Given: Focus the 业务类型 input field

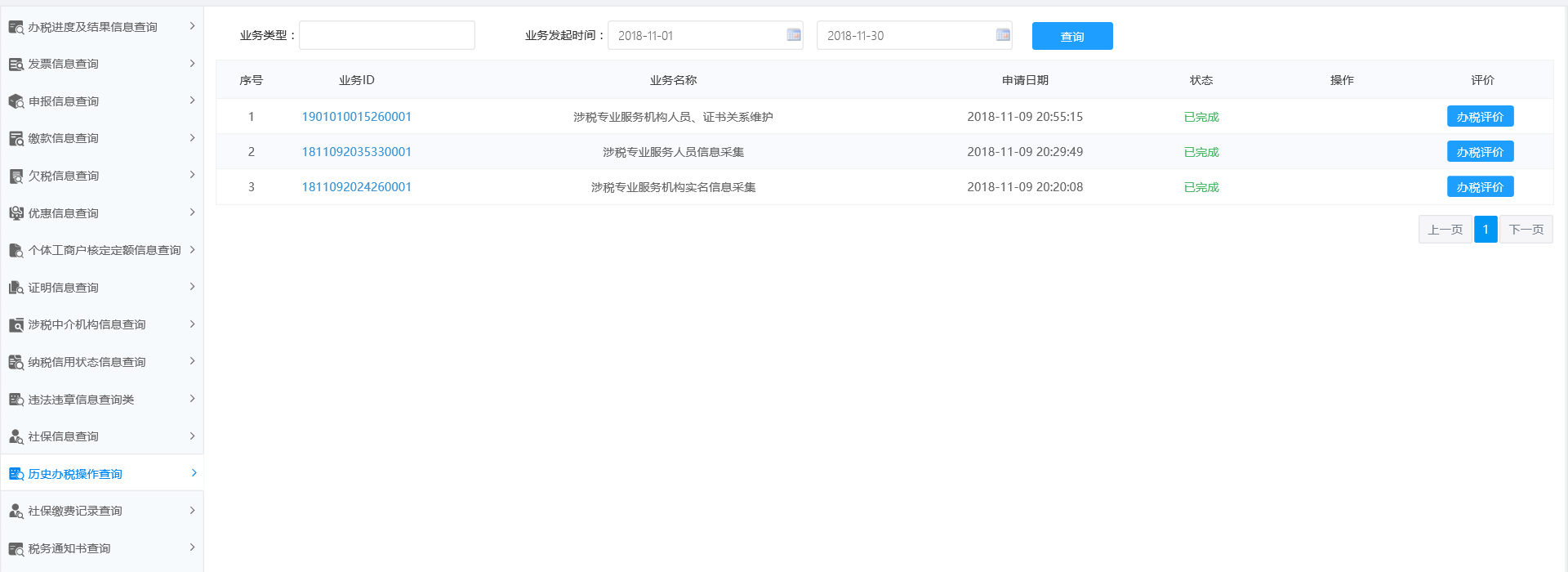Looking at the screenshot, I should point(387,35).
